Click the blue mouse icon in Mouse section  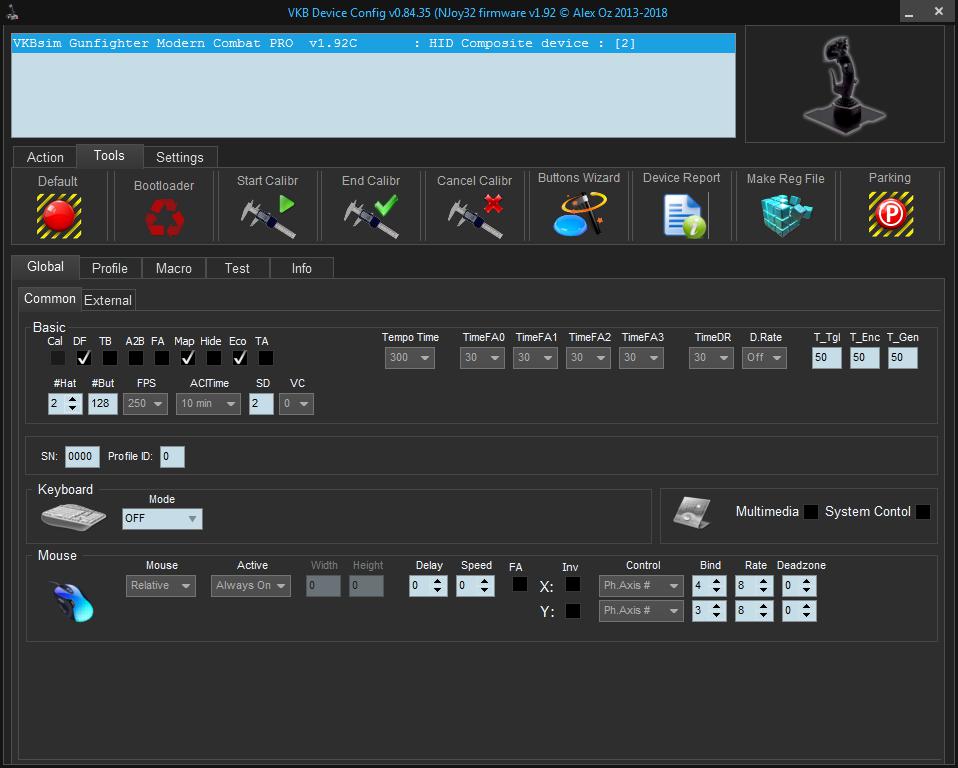coord(73,602)
